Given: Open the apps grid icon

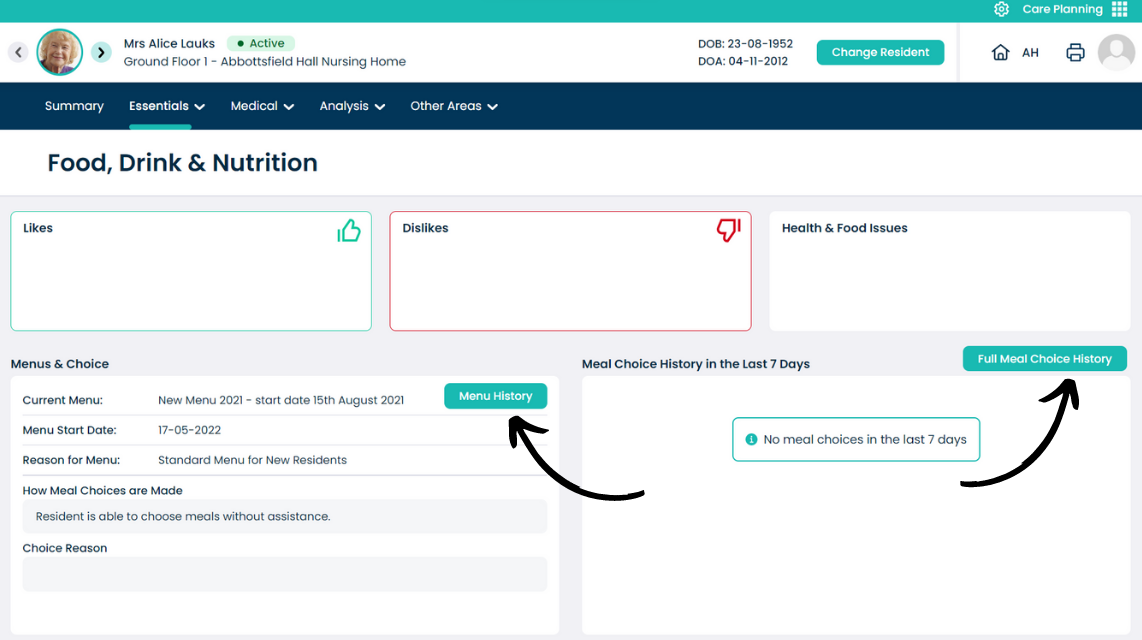Looking at the screenshot, I should tap(1119, 9).
